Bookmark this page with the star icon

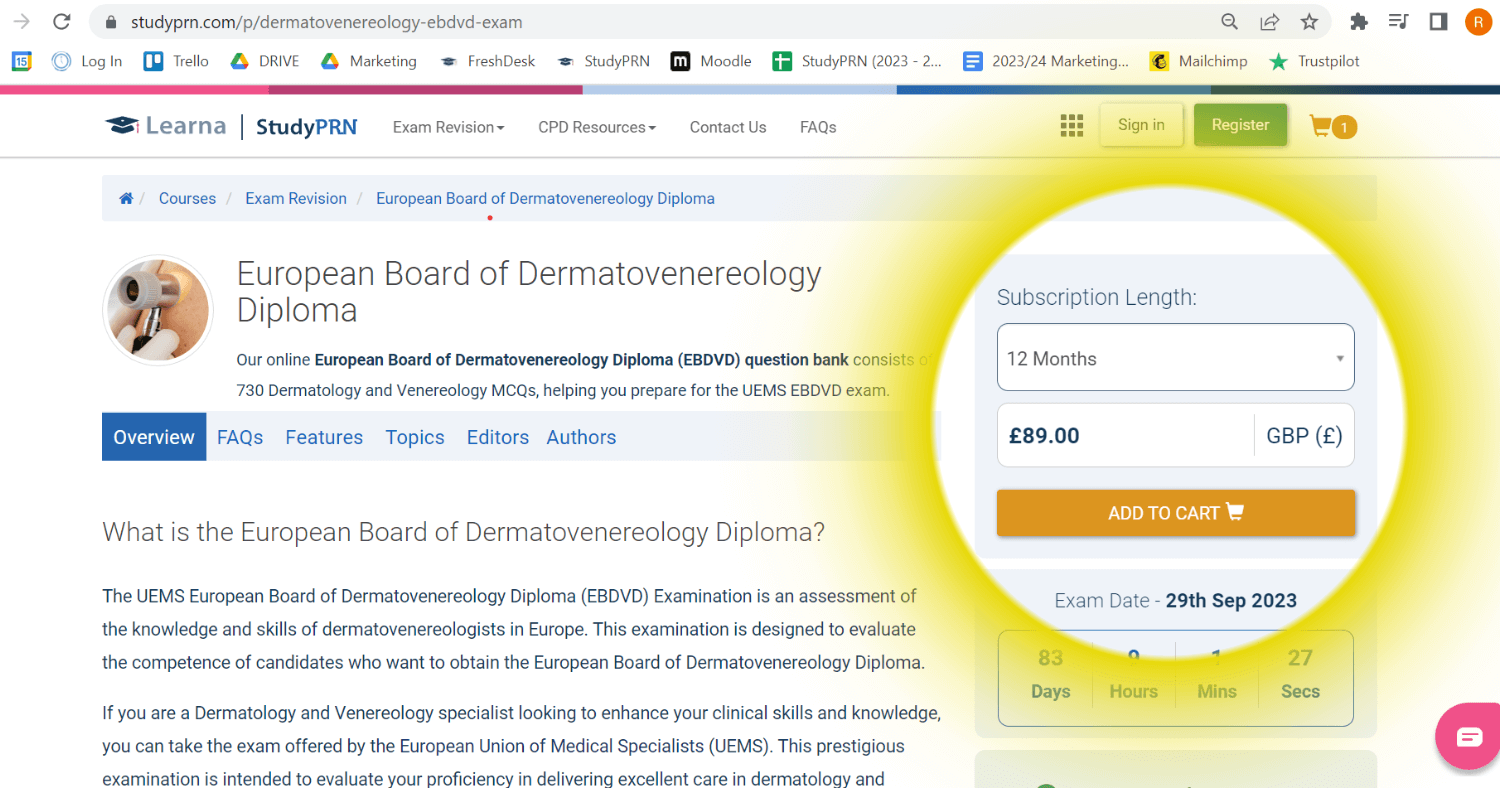[x=1309, y=22]
